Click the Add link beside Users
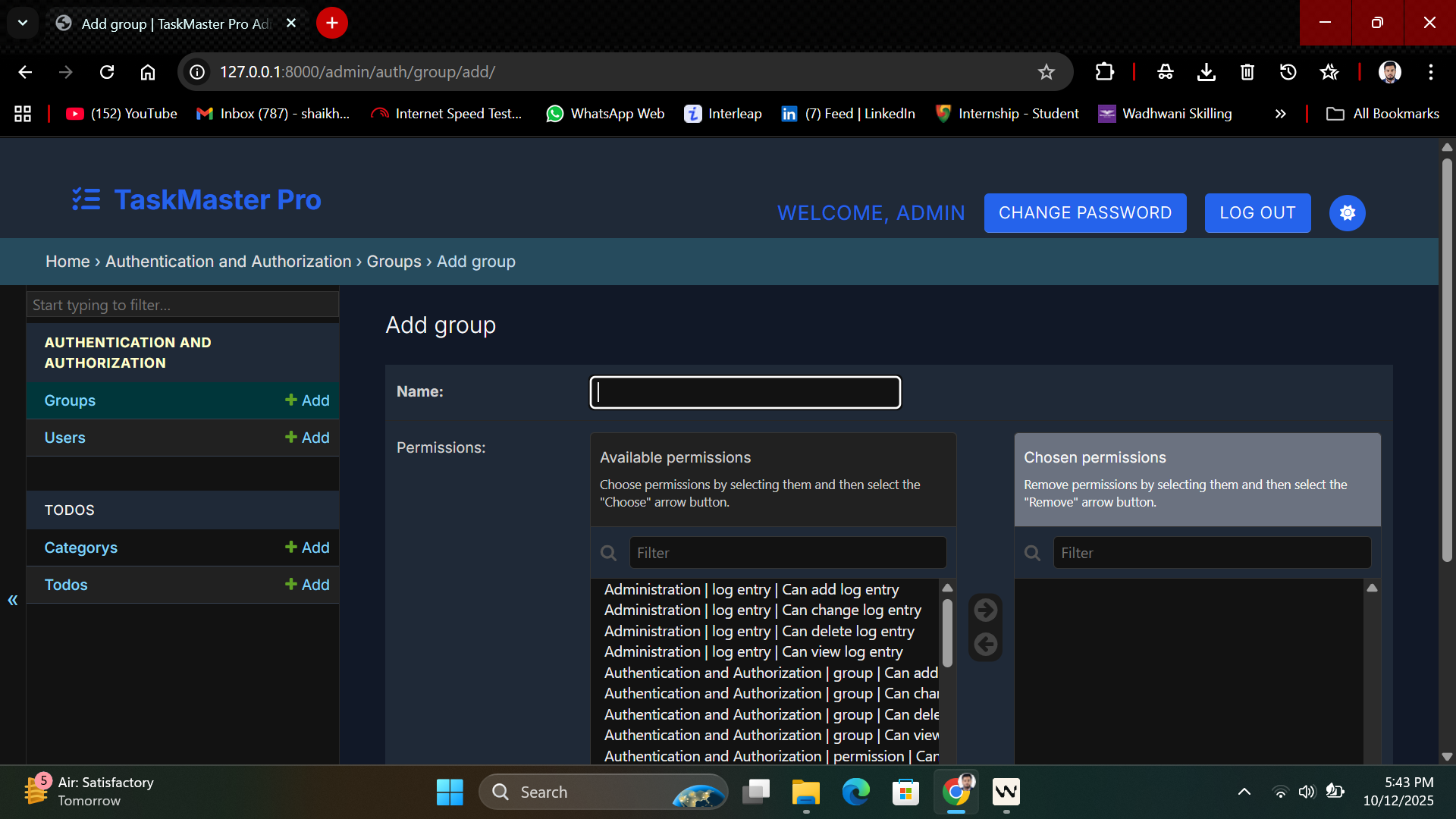The image size is (1456, 819). click(x=307, y=438)
